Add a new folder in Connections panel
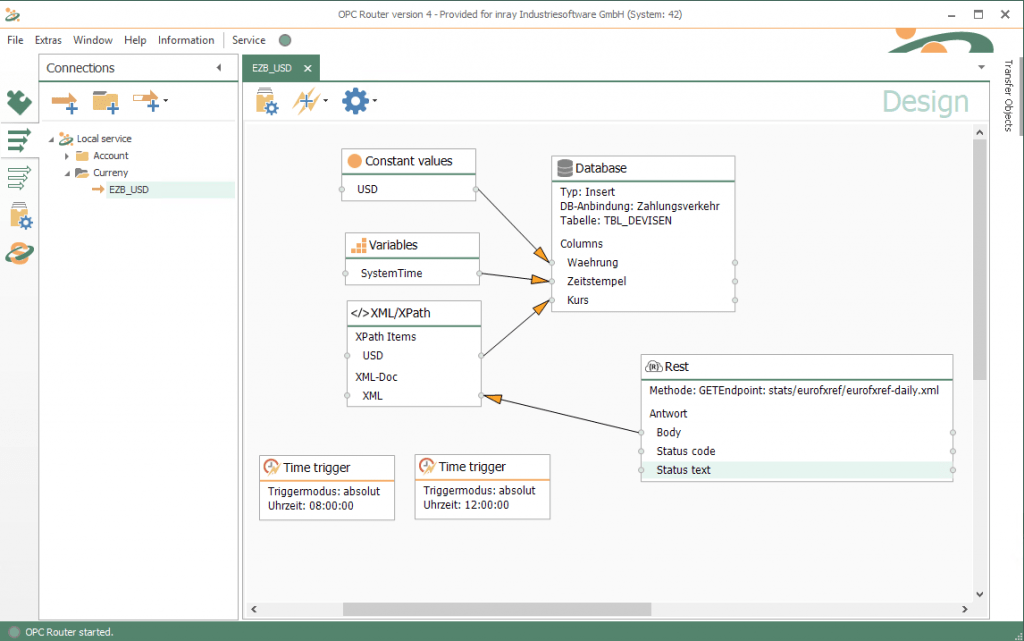Screen dimensions: 1024x641 (x=105, y=102)
